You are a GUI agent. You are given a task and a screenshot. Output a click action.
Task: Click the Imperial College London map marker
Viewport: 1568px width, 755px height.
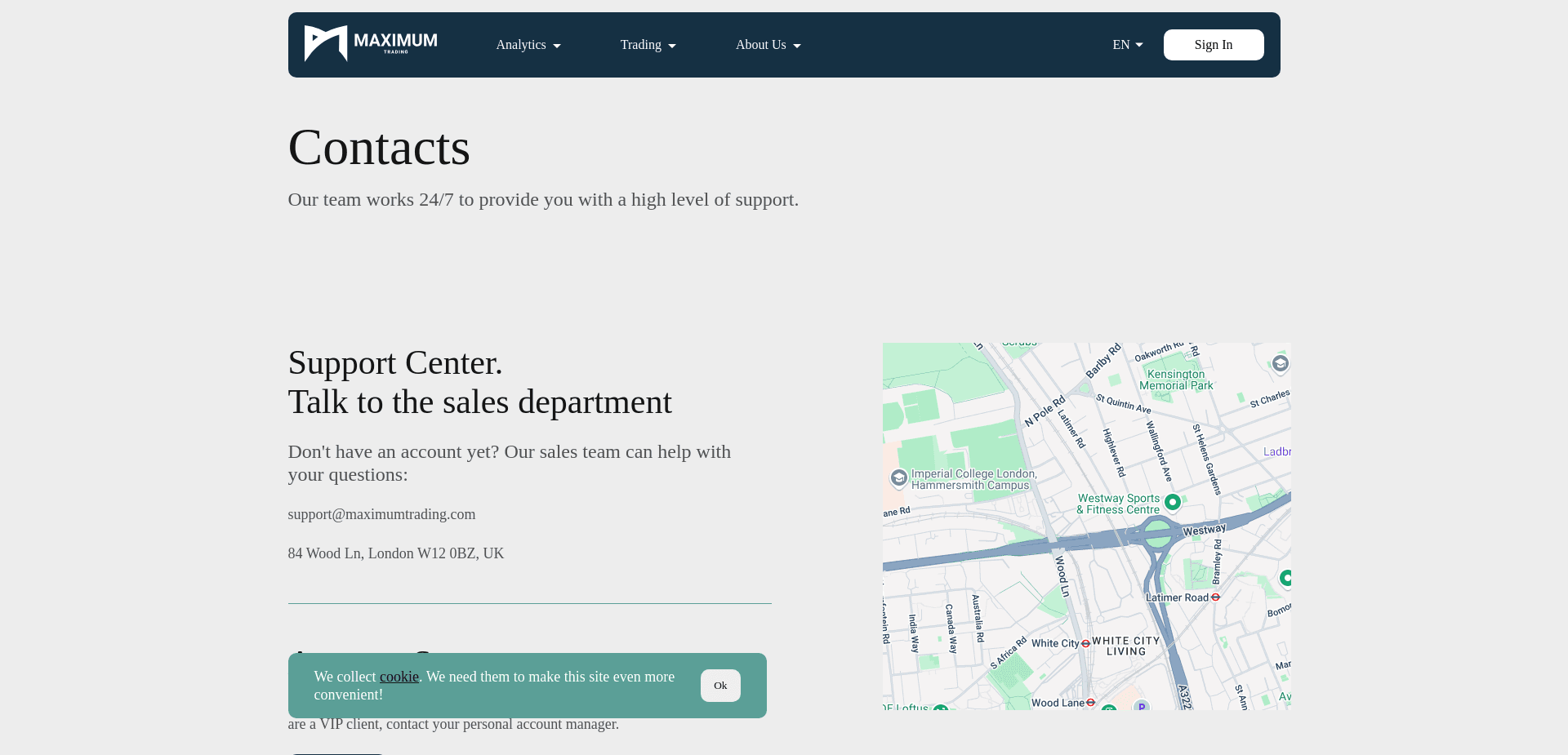coord(898,478)
